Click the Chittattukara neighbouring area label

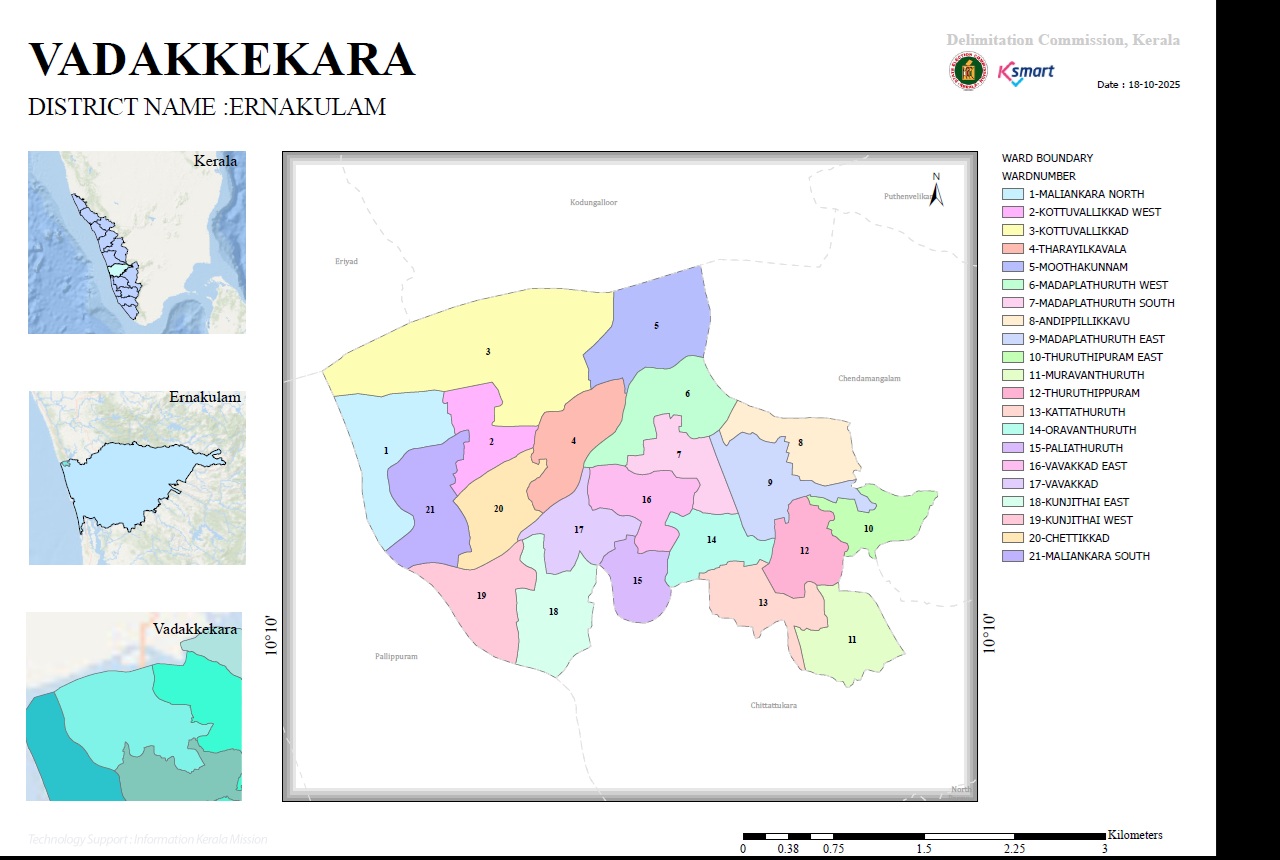pos(774,706)
